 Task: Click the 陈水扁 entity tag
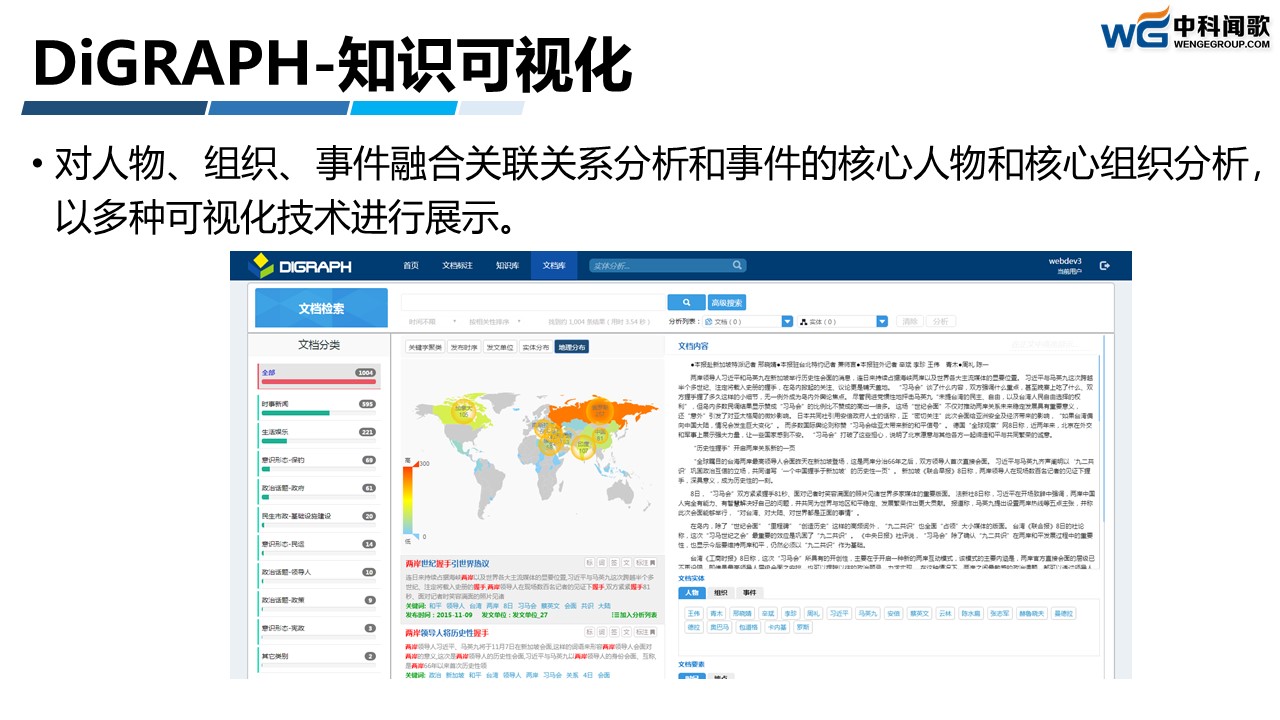point(971,613)
